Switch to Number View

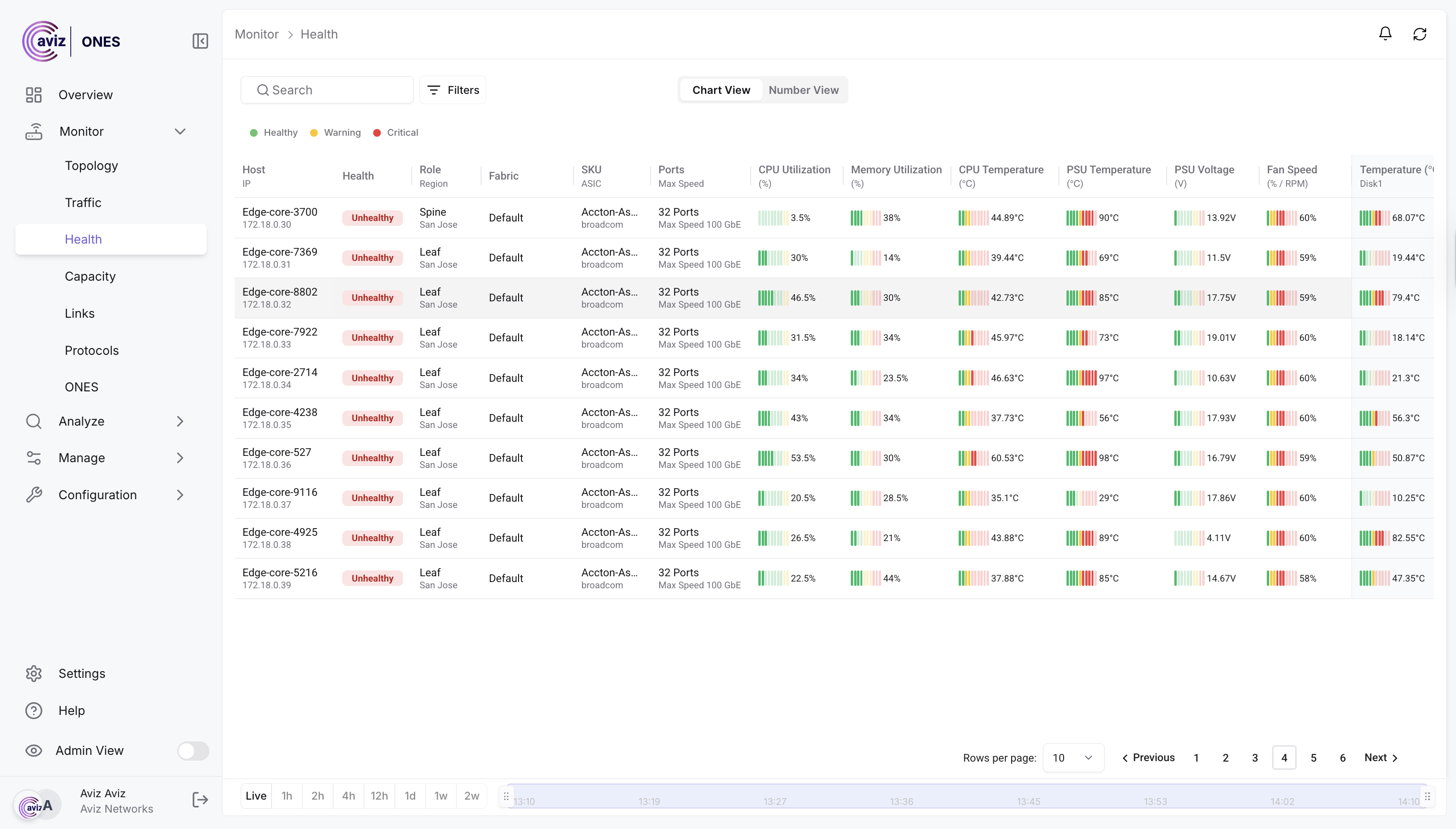coord(804,90)
